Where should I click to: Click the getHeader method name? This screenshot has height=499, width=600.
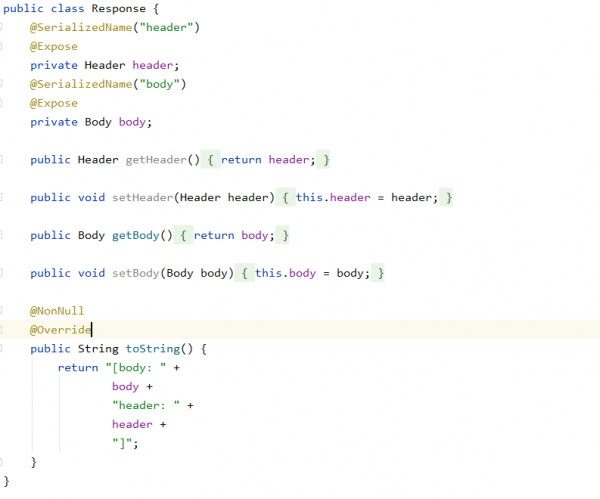click(x=156, y=160)
